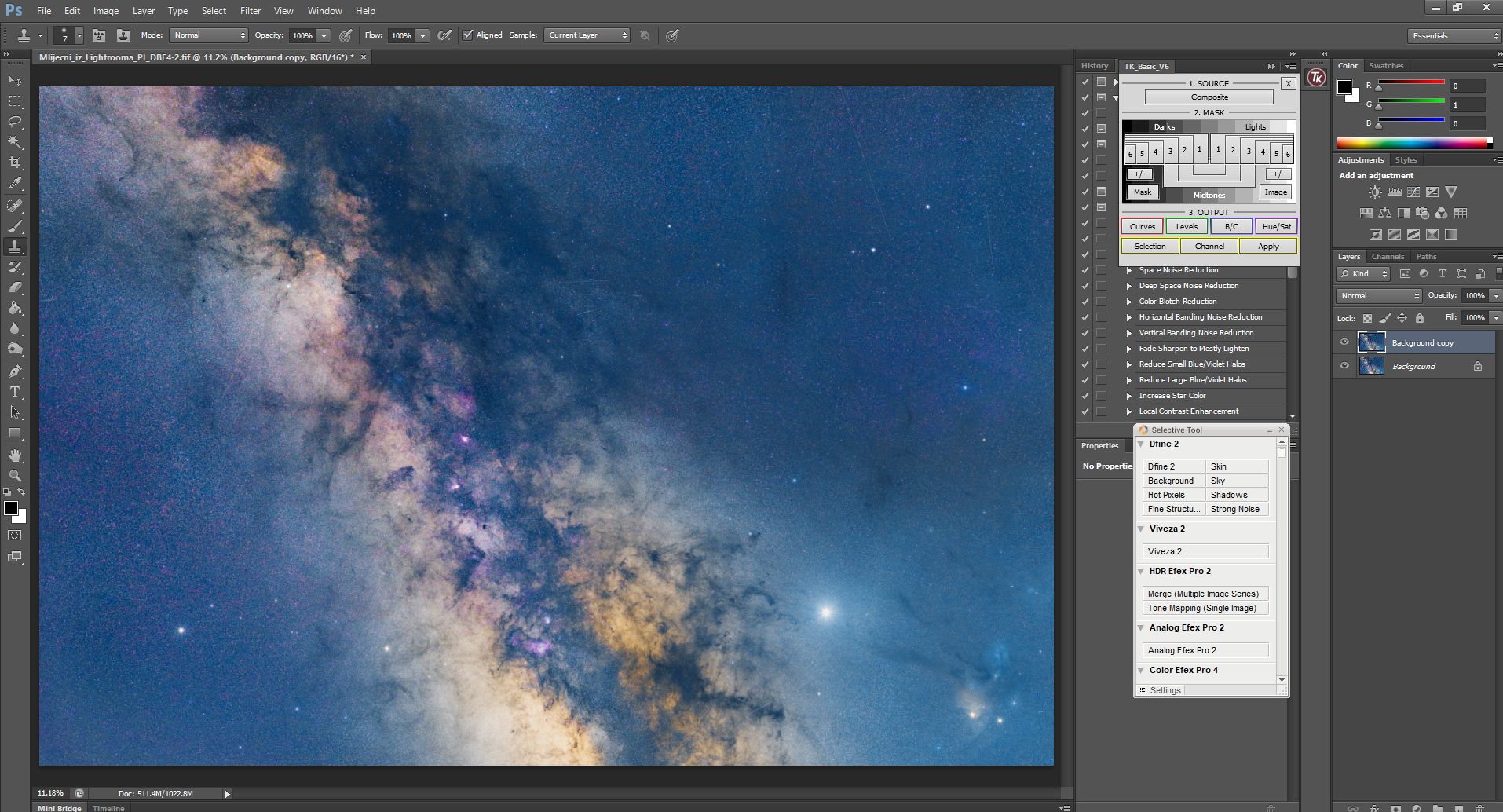1503x812 pixels.
Task: Select the Eyedropper tool
Action: 15,184
